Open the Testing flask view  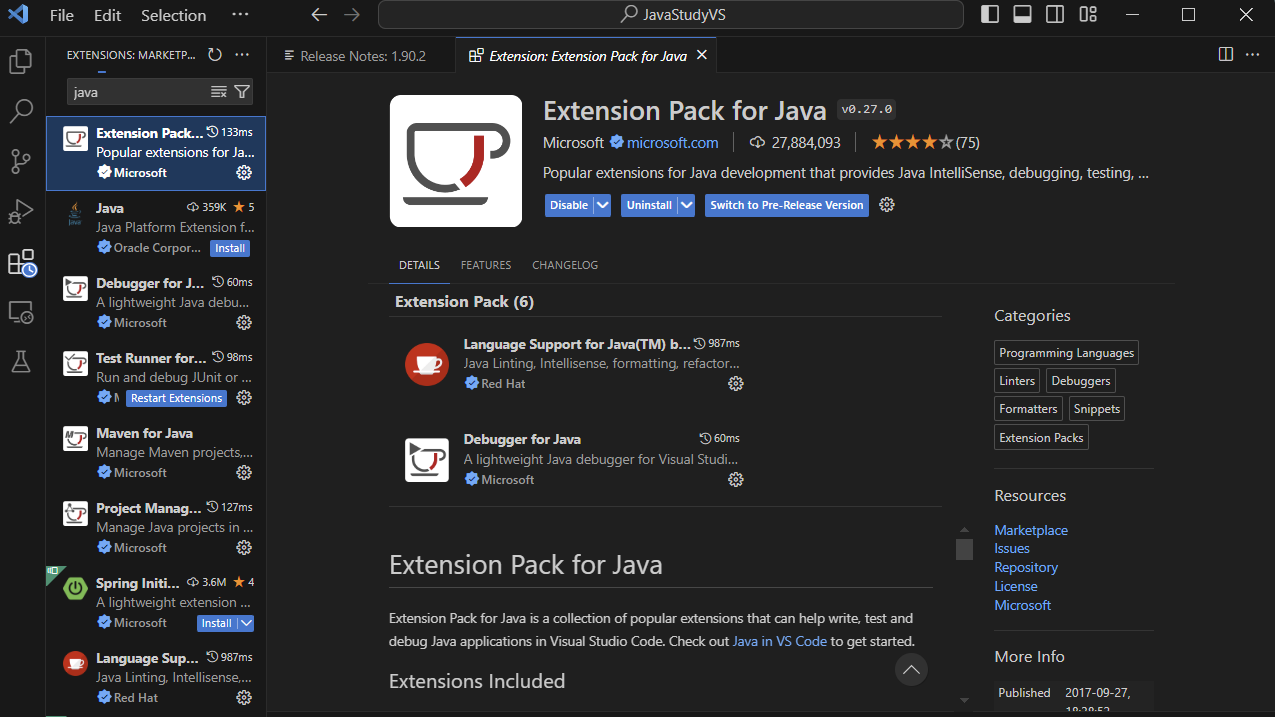[21, 362]
